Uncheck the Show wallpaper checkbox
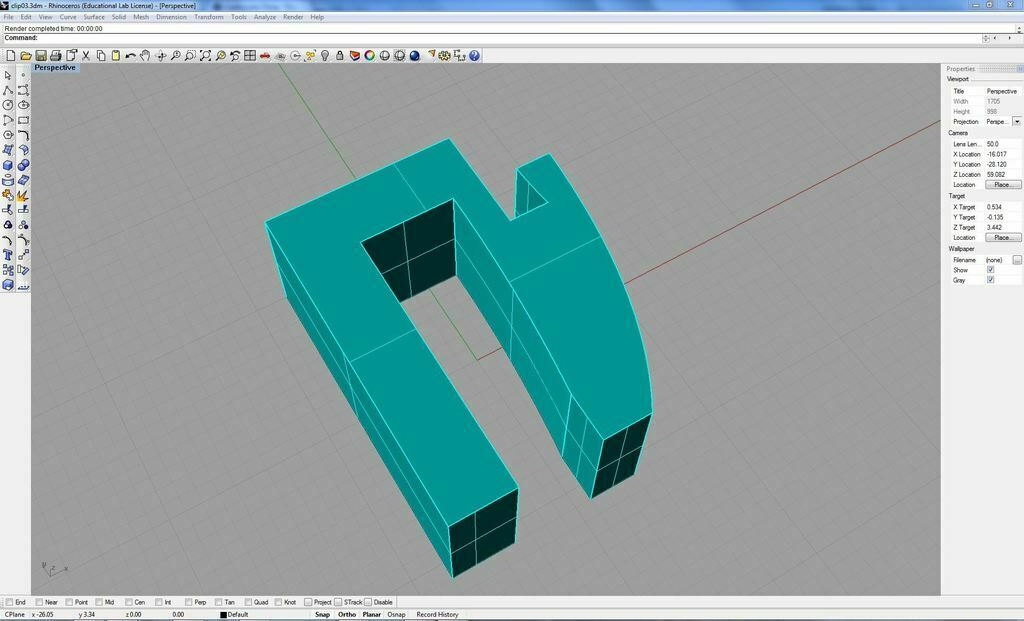This screenshot has width=1024, height=621. (x=990, y=269)
